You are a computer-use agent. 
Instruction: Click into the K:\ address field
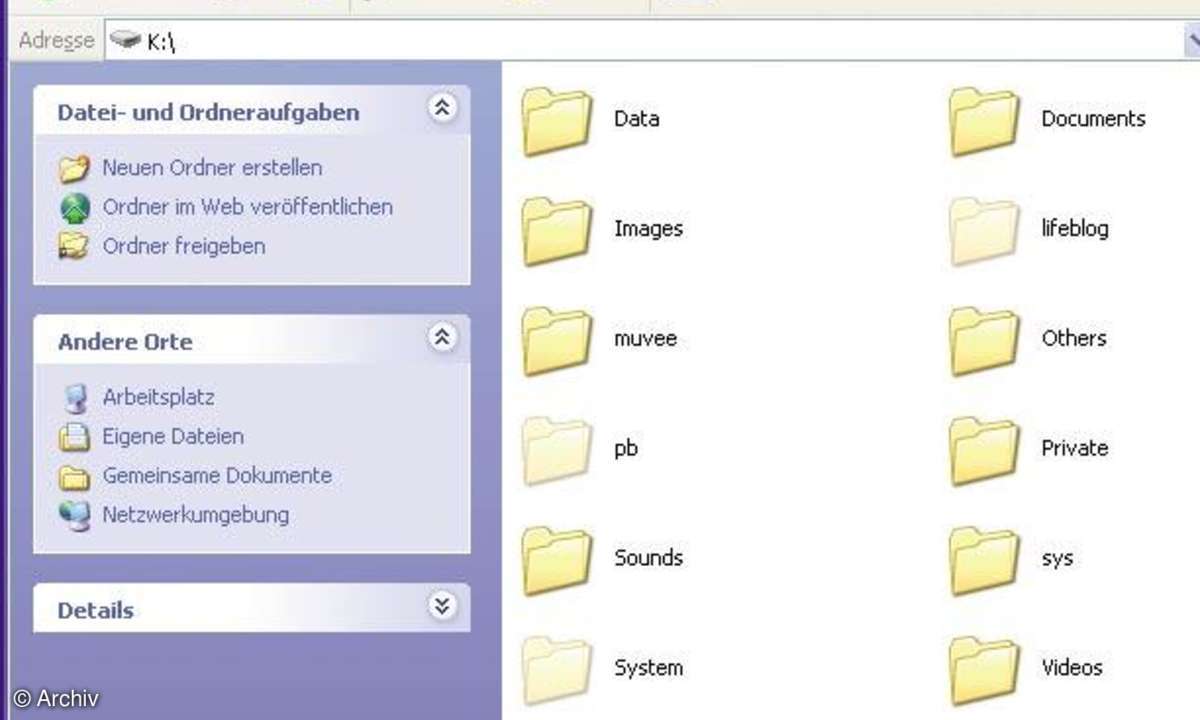click(644, 40)
